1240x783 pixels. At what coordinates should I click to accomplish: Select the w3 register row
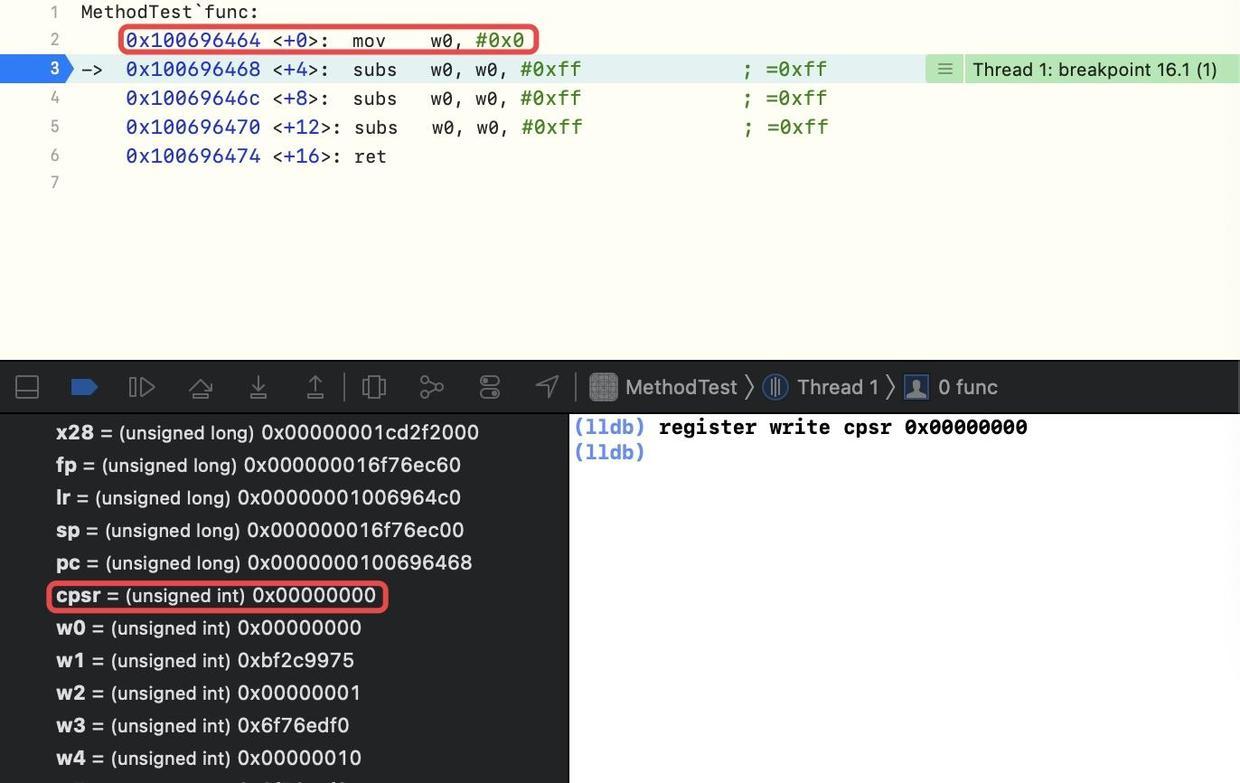pyautogui.click(x=202, y=726)
